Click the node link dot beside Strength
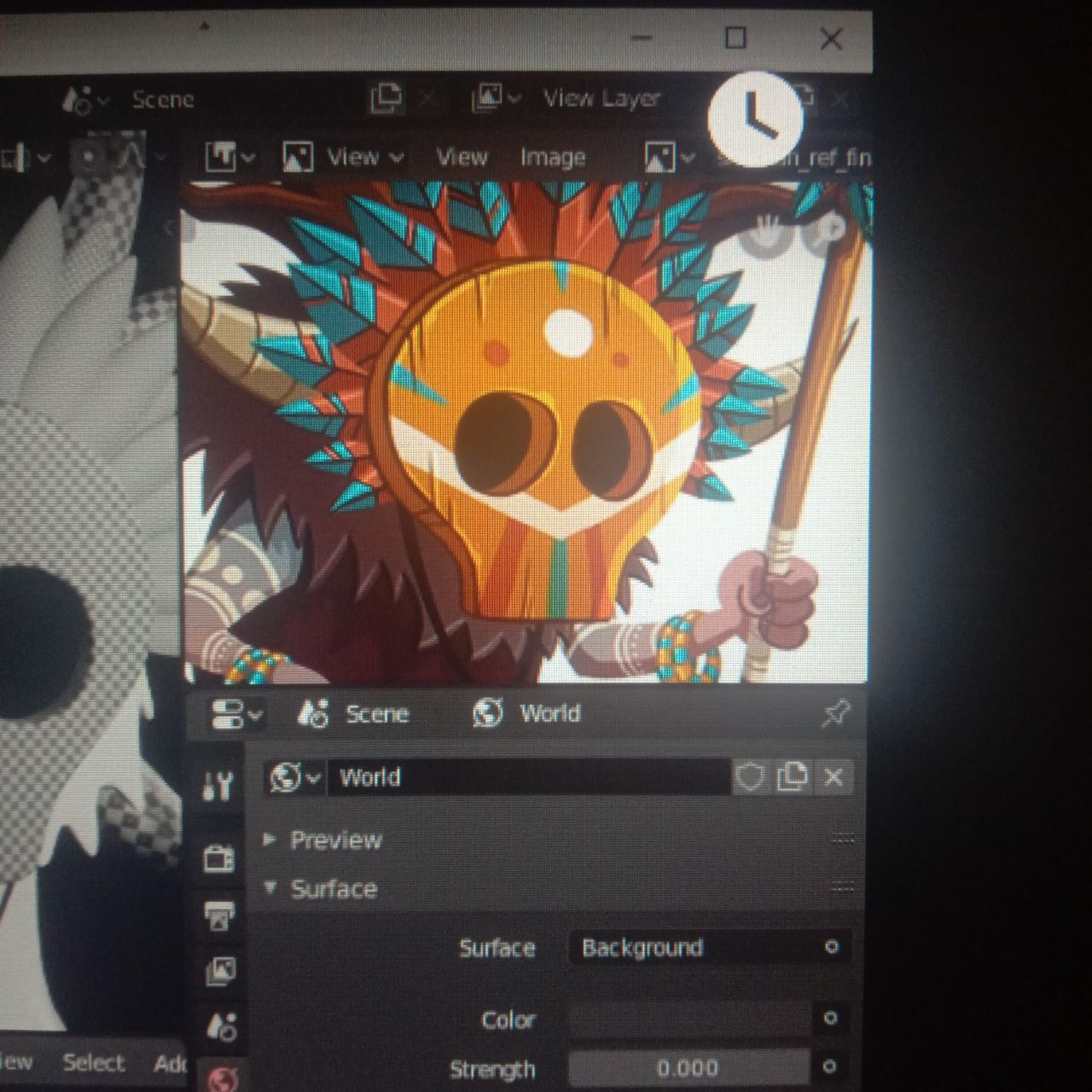The image size is (1092, 1092). (x=829, y=1066)
